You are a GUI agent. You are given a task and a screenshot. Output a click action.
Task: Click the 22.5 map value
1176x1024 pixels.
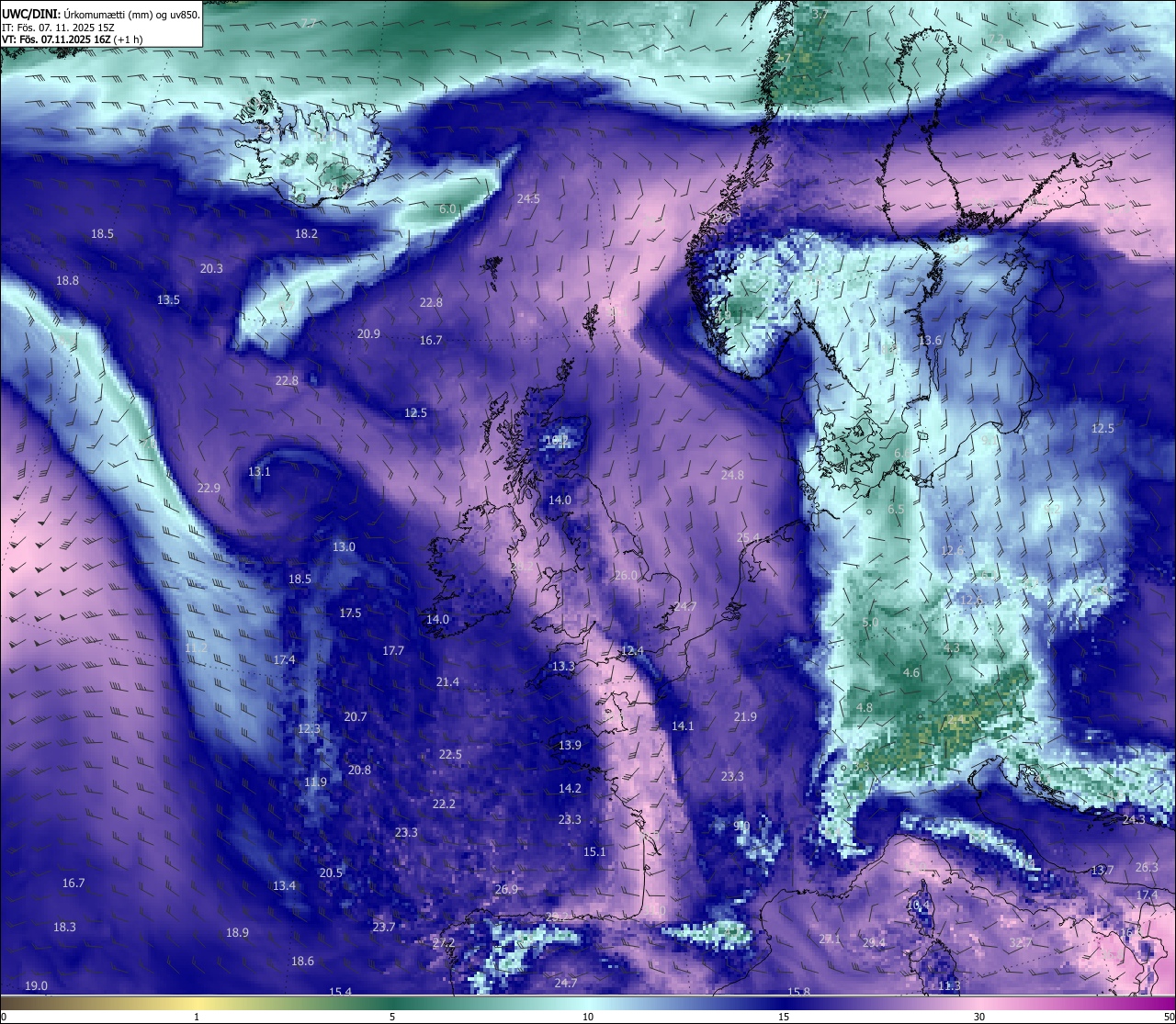[x=450, y=755]
